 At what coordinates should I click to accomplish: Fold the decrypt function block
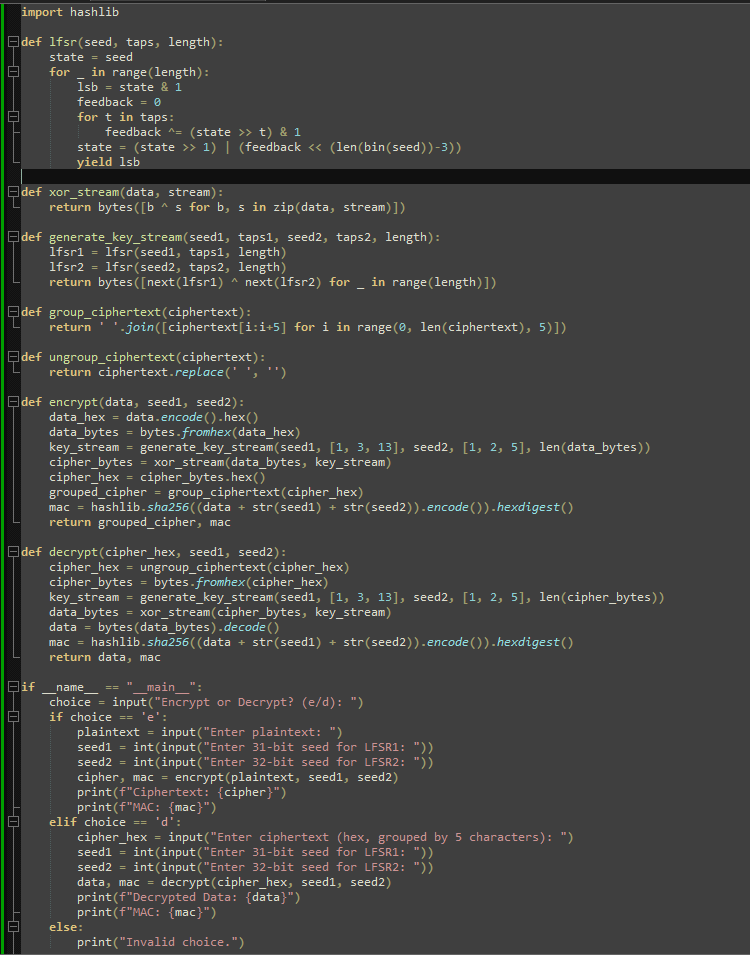(x=13, y=552)
